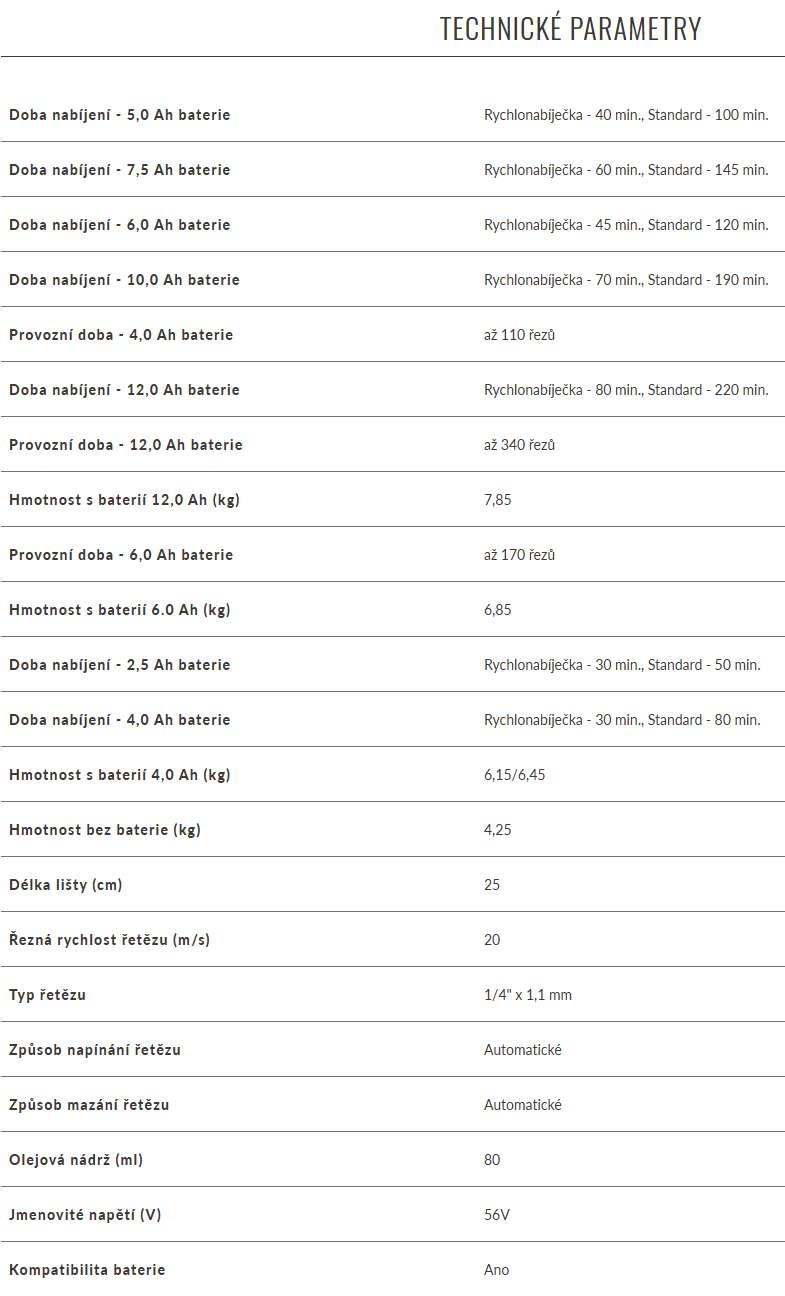The image size is (785, 1296).
Task: Select the Doba nabíjení - 7,5 Ah baterie row
Action: click(x=392, y=170)
